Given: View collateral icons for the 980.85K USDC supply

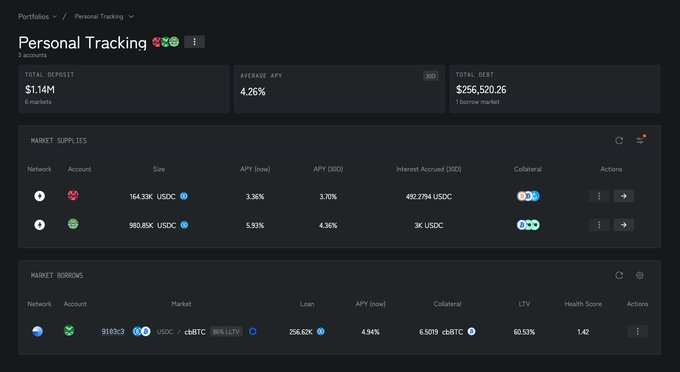Looking at the screenshot, I should (x=528, y=225).
